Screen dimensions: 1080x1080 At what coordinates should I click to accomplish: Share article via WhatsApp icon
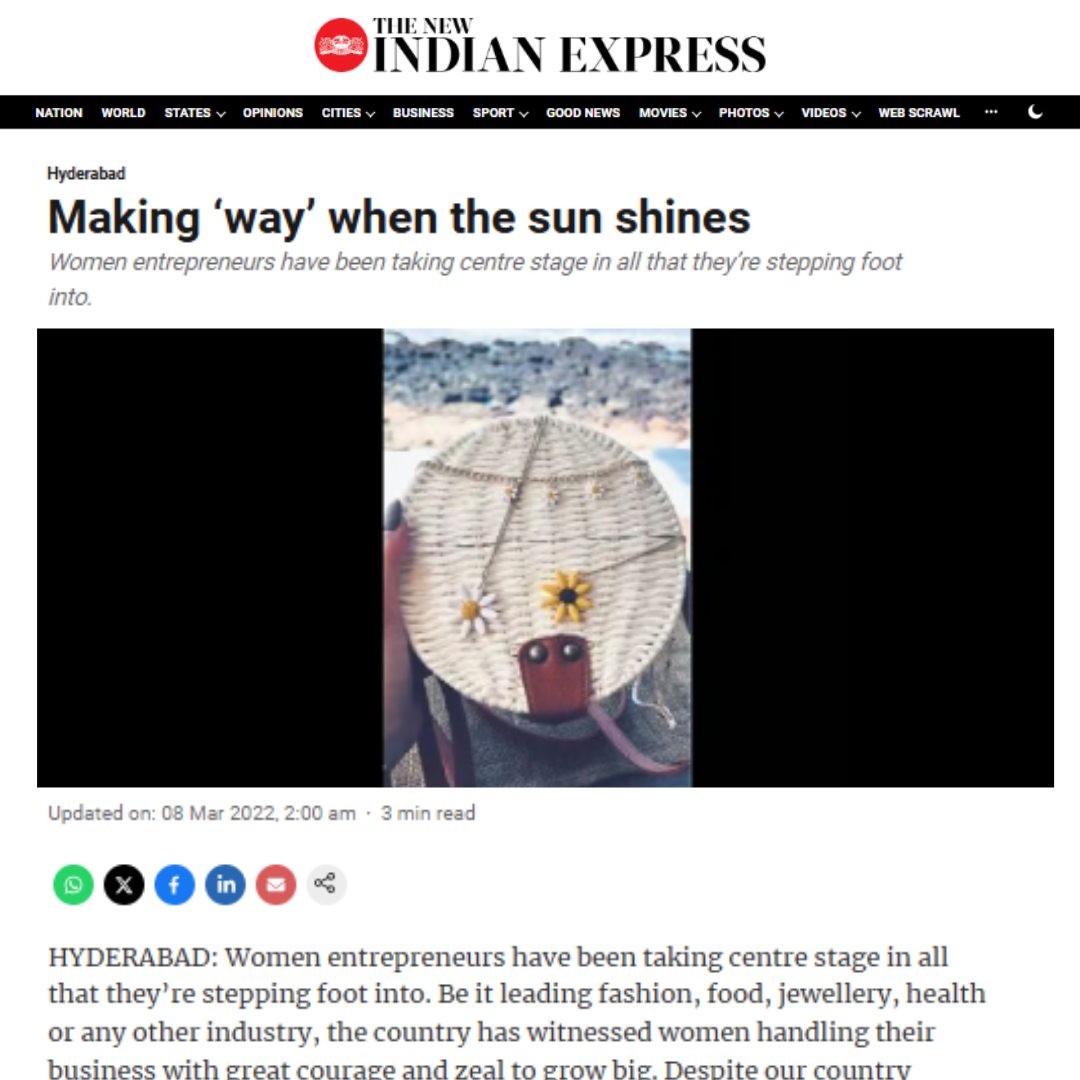point(73,884)
